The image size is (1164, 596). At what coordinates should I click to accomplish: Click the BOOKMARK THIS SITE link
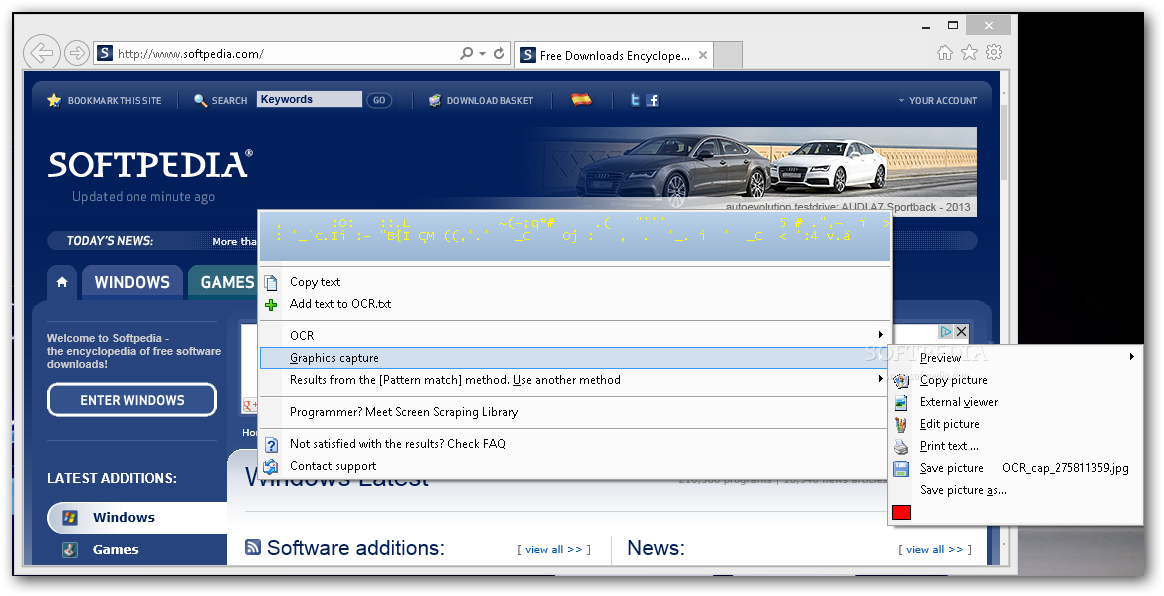114,100
